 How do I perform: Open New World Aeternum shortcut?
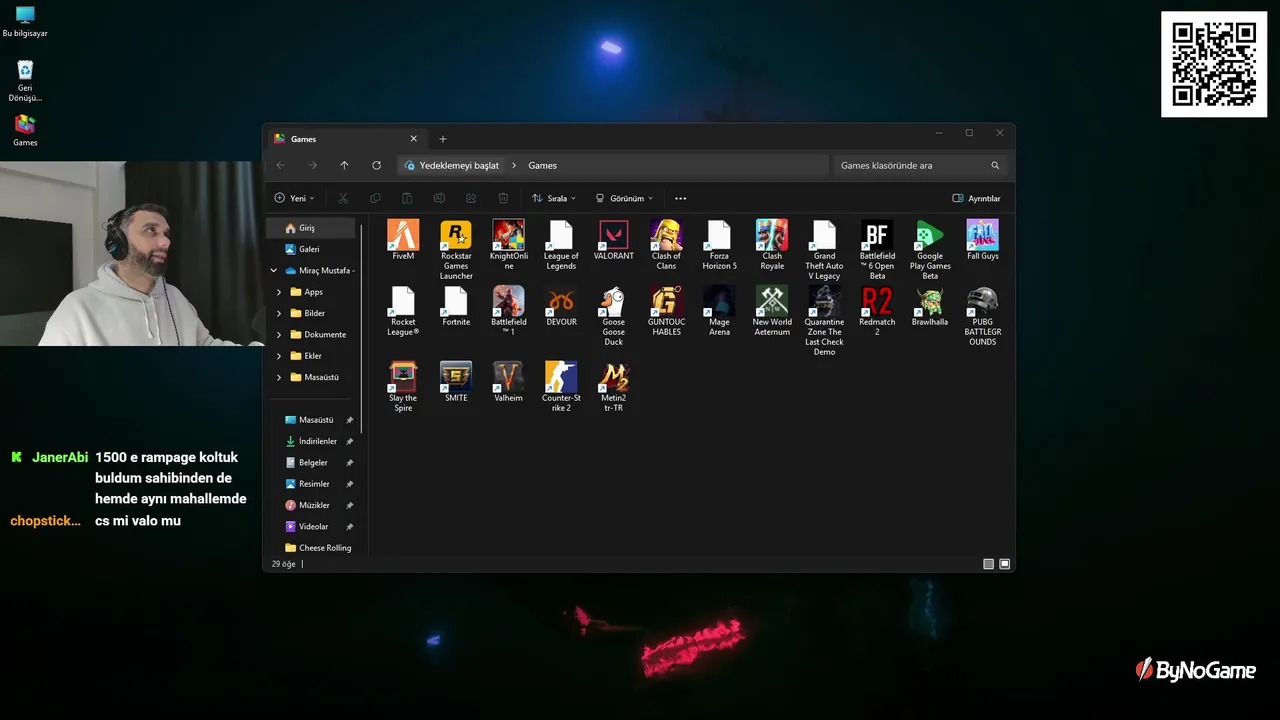click(772, 311)
